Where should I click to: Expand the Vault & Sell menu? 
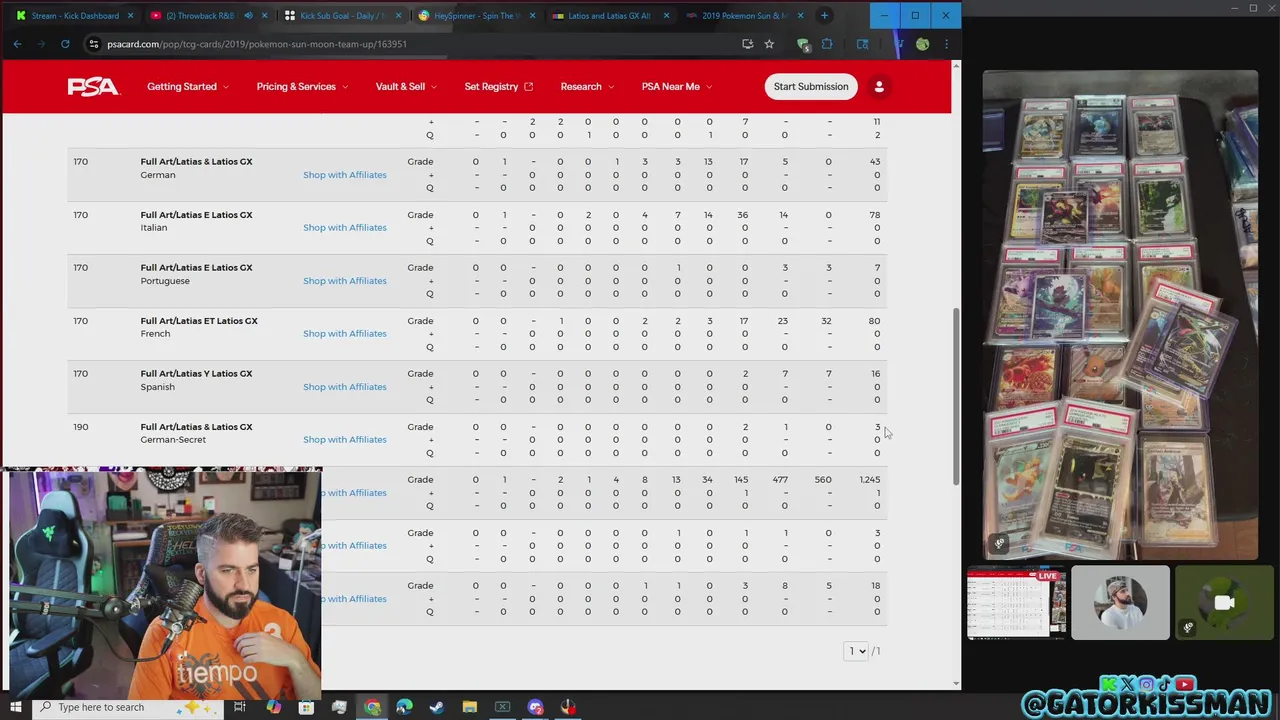click(x=406, y=87)
